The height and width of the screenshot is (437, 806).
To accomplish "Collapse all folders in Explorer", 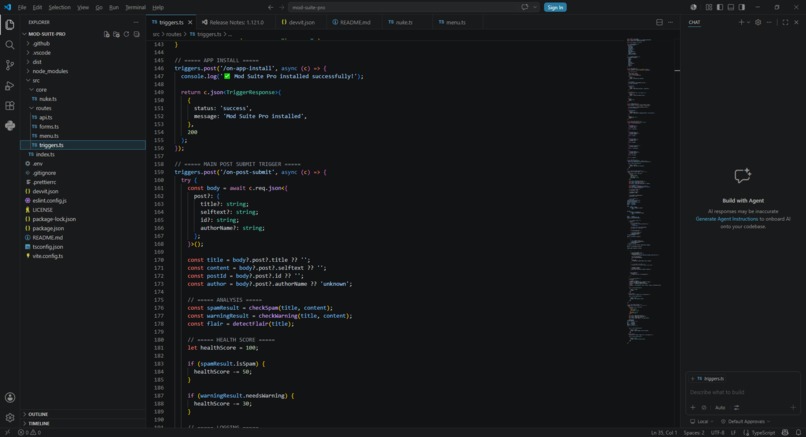I will tap(136, 34).
